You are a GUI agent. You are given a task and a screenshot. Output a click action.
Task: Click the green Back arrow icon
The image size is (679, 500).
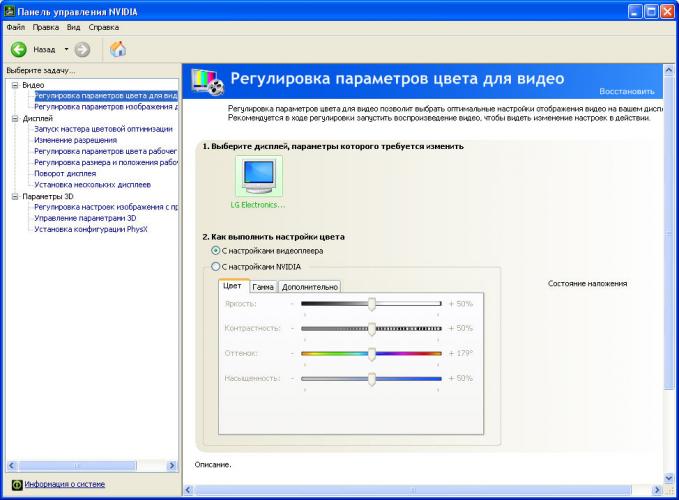click(x=18, y=49)
